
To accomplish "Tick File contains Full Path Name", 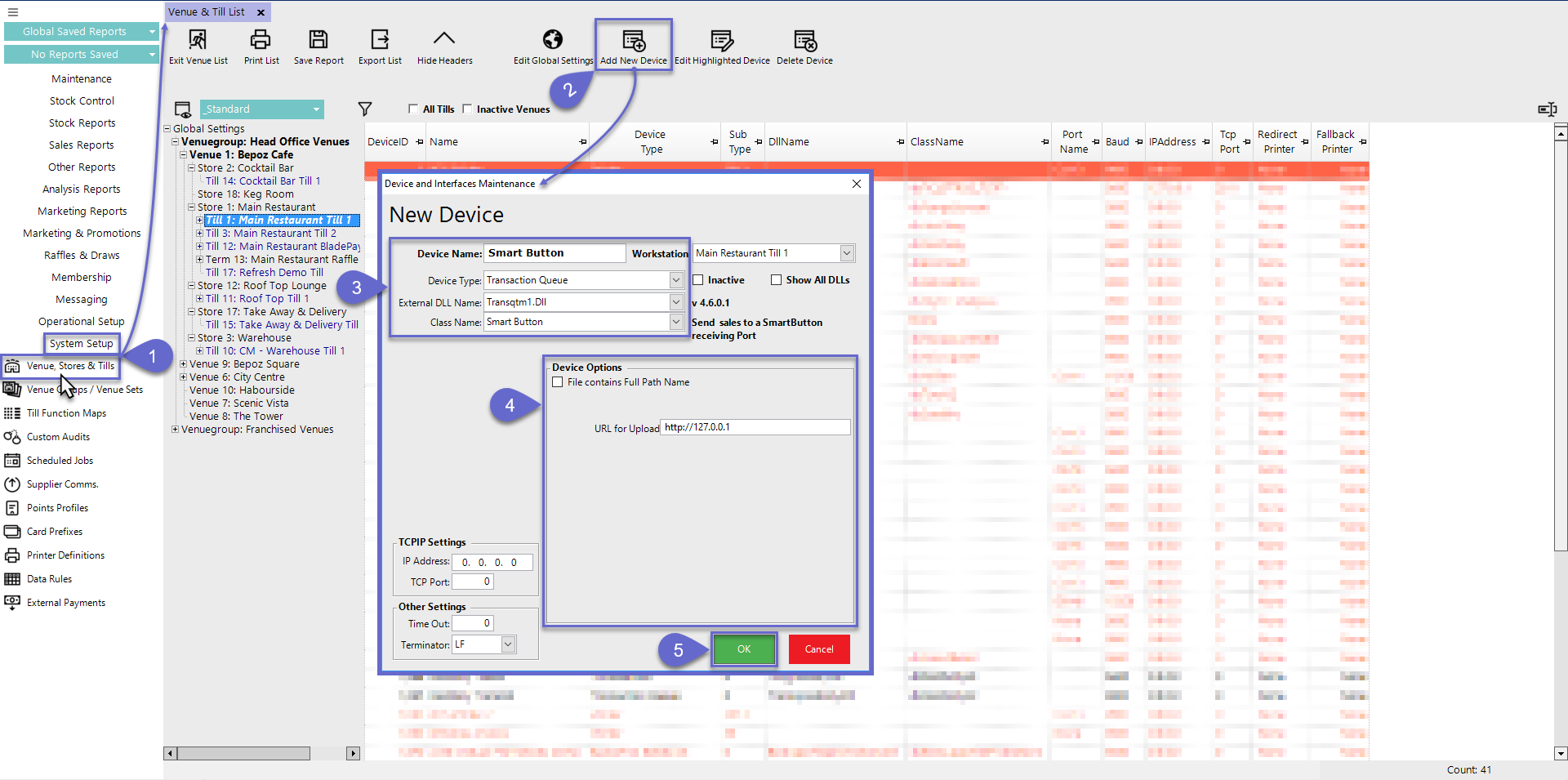I will click(x=558, y=382).
